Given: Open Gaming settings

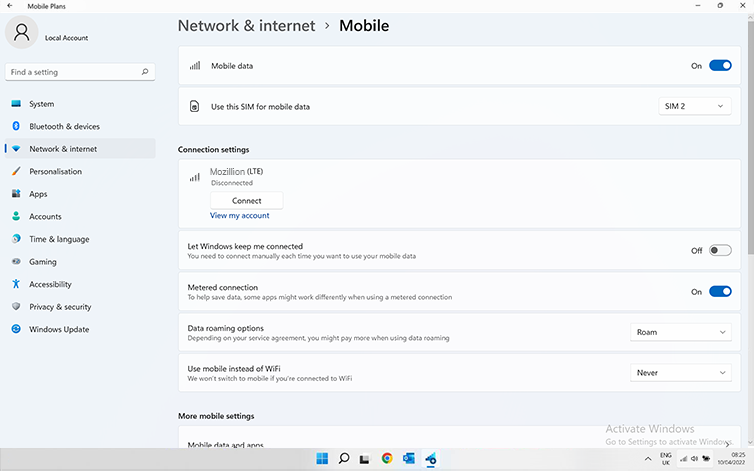Looking at the screenshot, I should 80,261.
